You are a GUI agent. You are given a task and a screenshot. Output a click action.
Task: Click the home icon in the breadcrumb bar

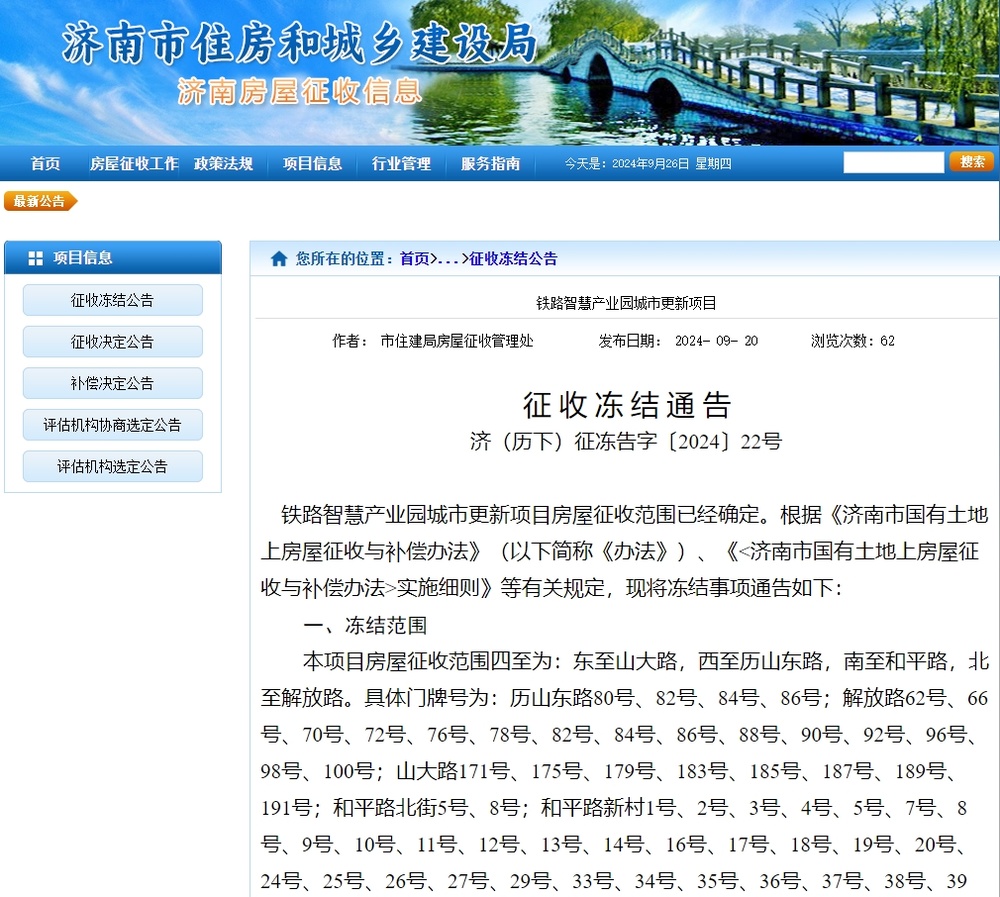279,258
